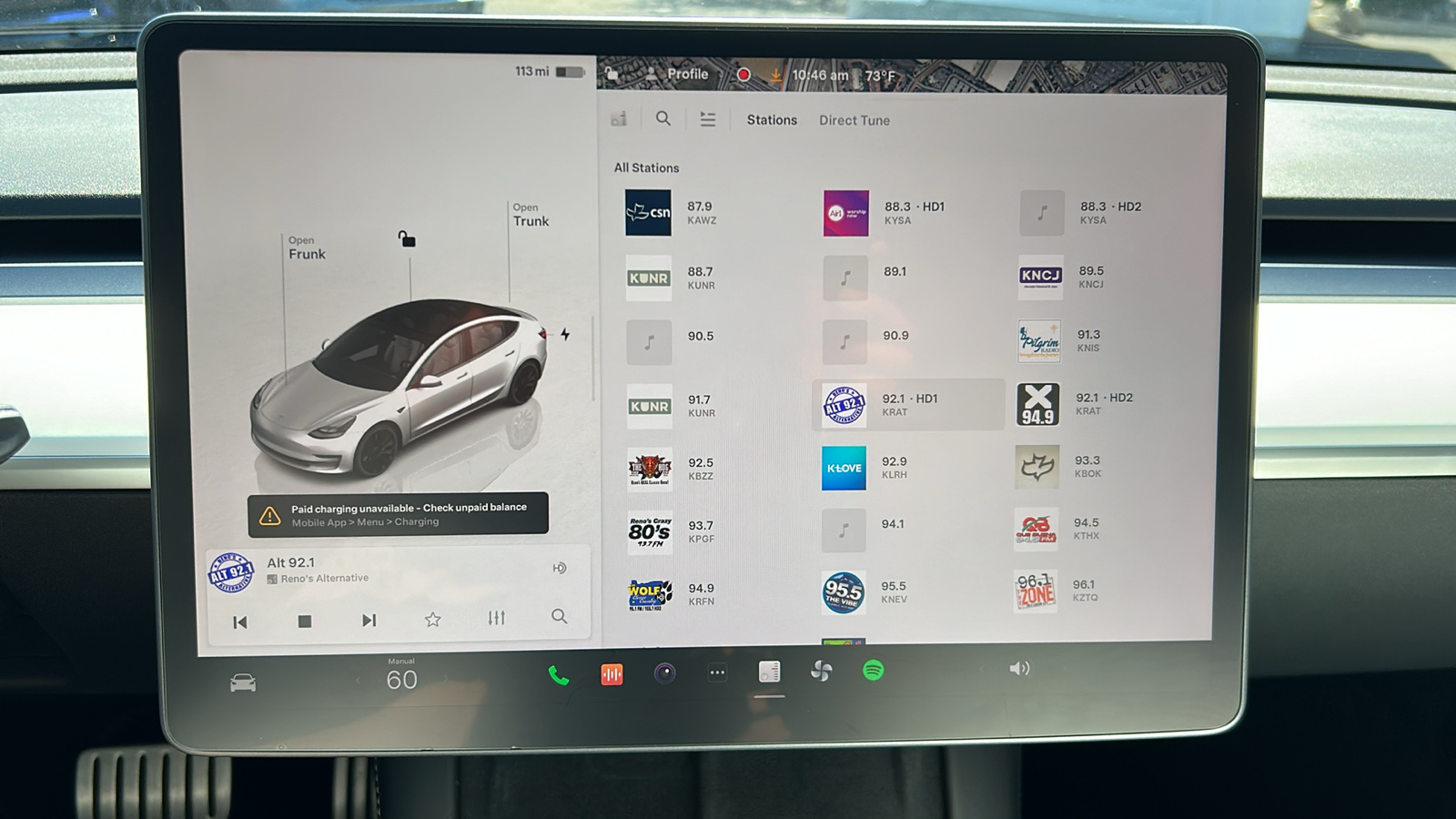Open the charge port lightning icon
The width and height of the screenshot is (1456, 819).
click(565, 334)
